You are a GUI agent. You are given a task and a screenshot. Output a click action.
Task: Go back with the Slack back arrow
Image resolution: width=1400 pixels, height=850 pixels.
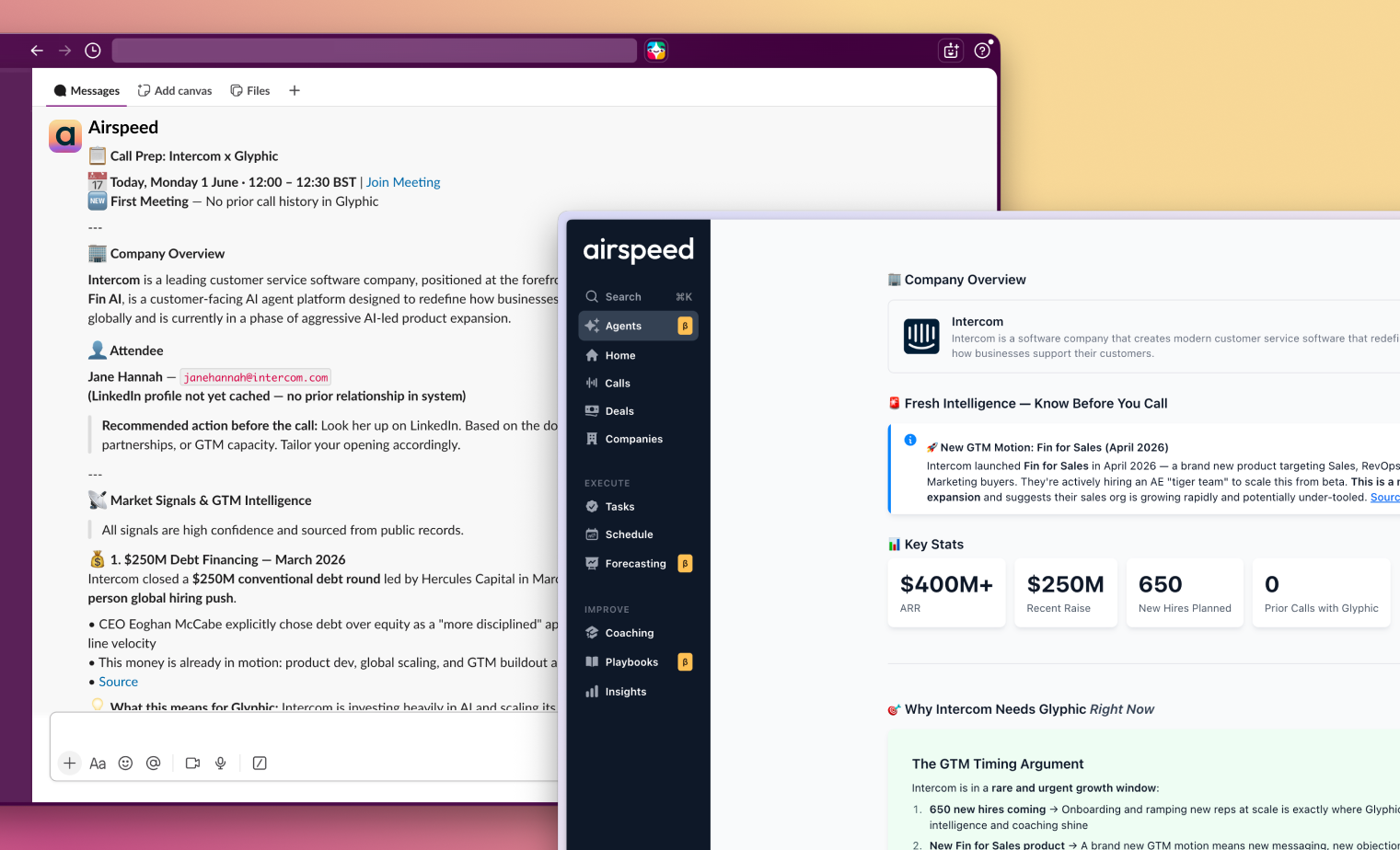(37, 51)
